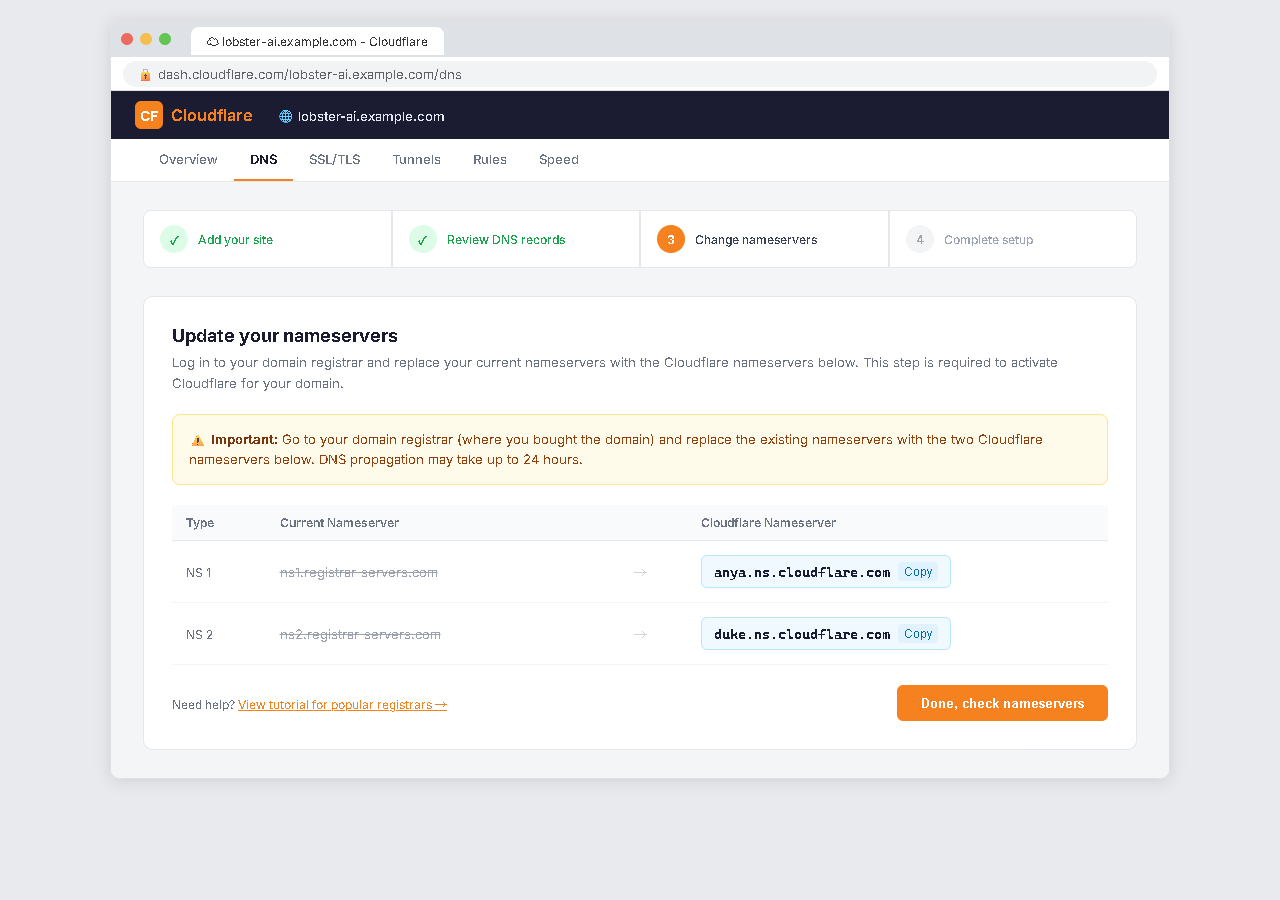Viewport: 1280px width, 900px height.
Task: Click the warning icon in Important notice
Action: click(198, 440)
